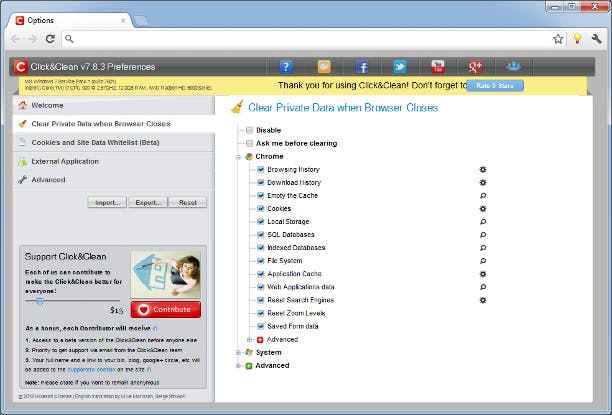Adjust the contribution amount slider
The image size is (612, 415).
(x=40, y=301)
